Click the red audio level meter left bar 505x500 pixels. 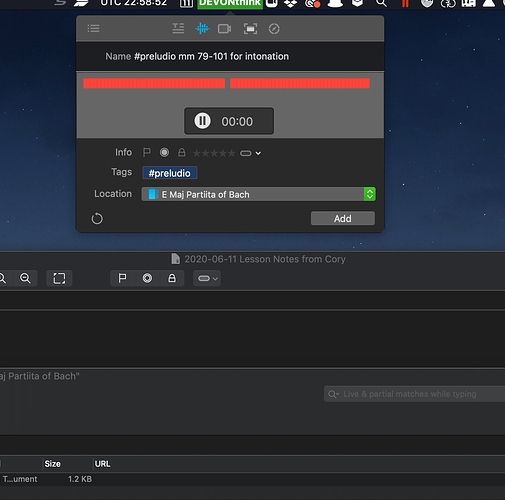tap(154, 83)
